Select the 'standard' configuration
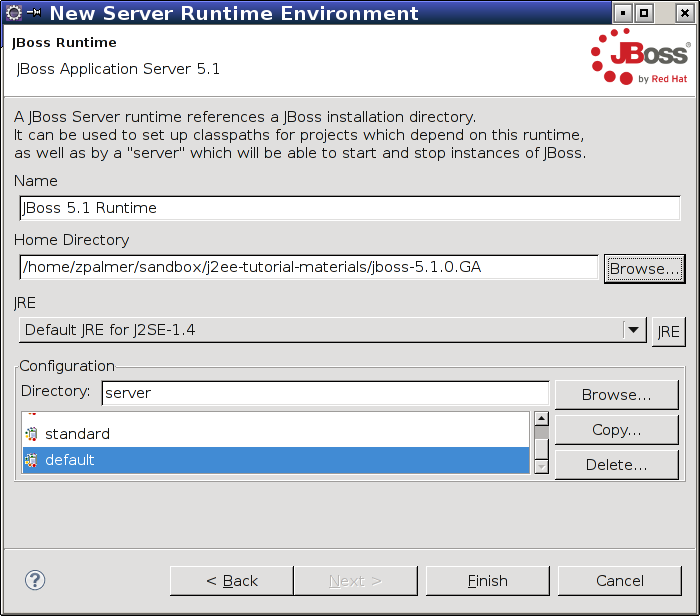Screen dimensions: 700x616 (x=276, y=434)
